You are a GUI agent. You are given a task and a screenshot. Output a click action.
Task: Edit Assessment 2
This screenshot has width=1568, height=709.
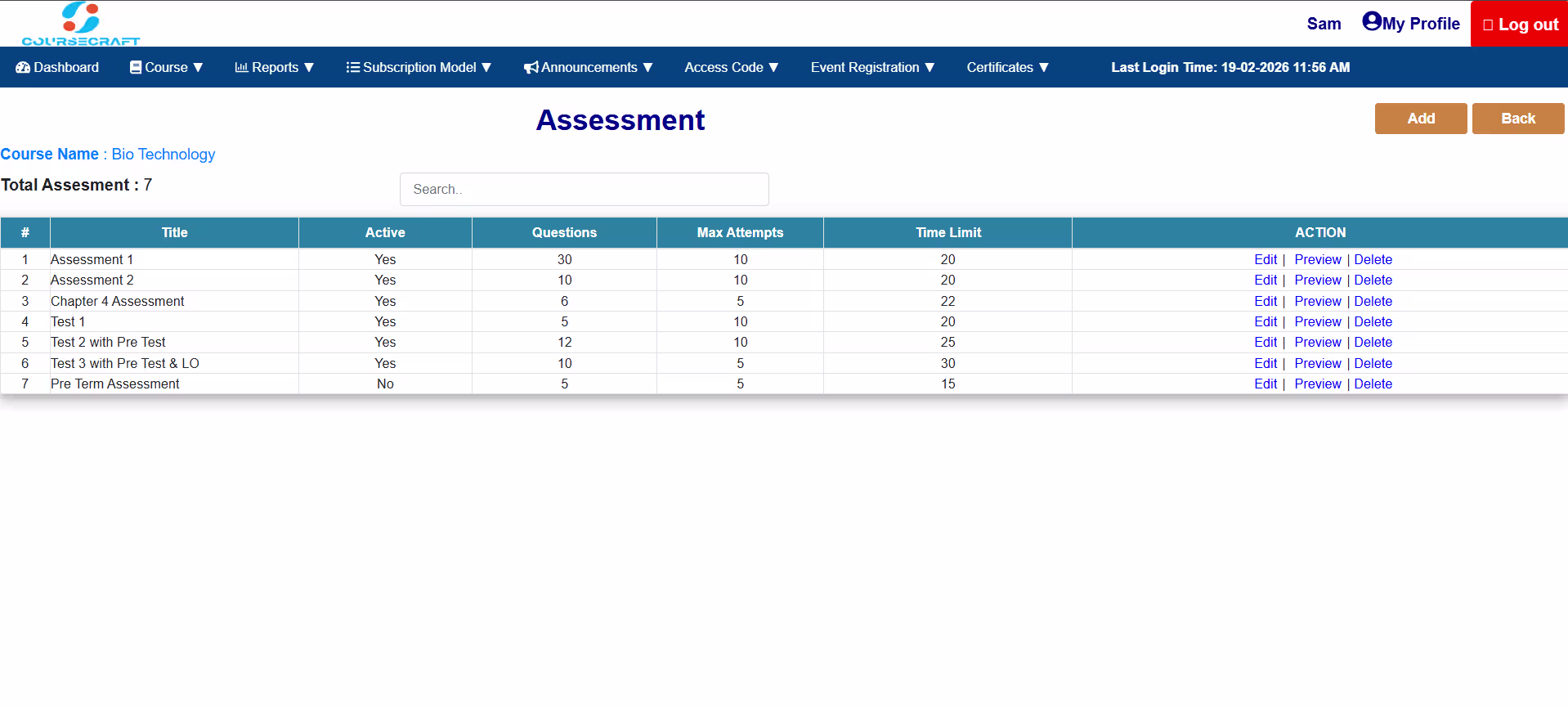pyautogui.click(x=1266, y=280)
